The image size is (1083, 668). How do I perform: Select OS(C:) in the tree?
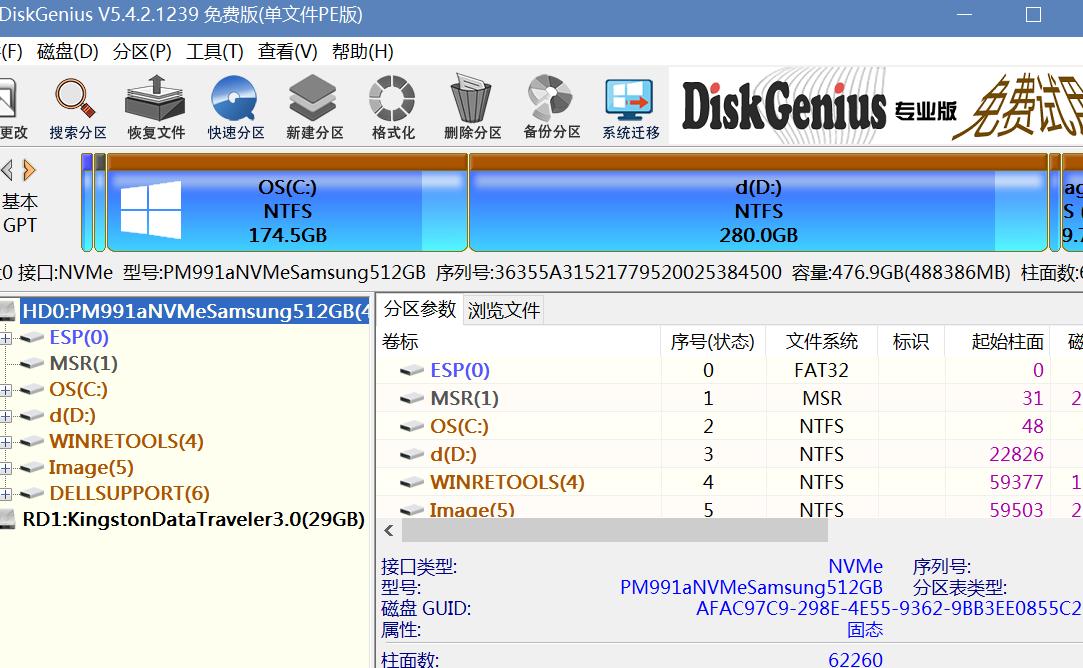(x=78, y=390)
